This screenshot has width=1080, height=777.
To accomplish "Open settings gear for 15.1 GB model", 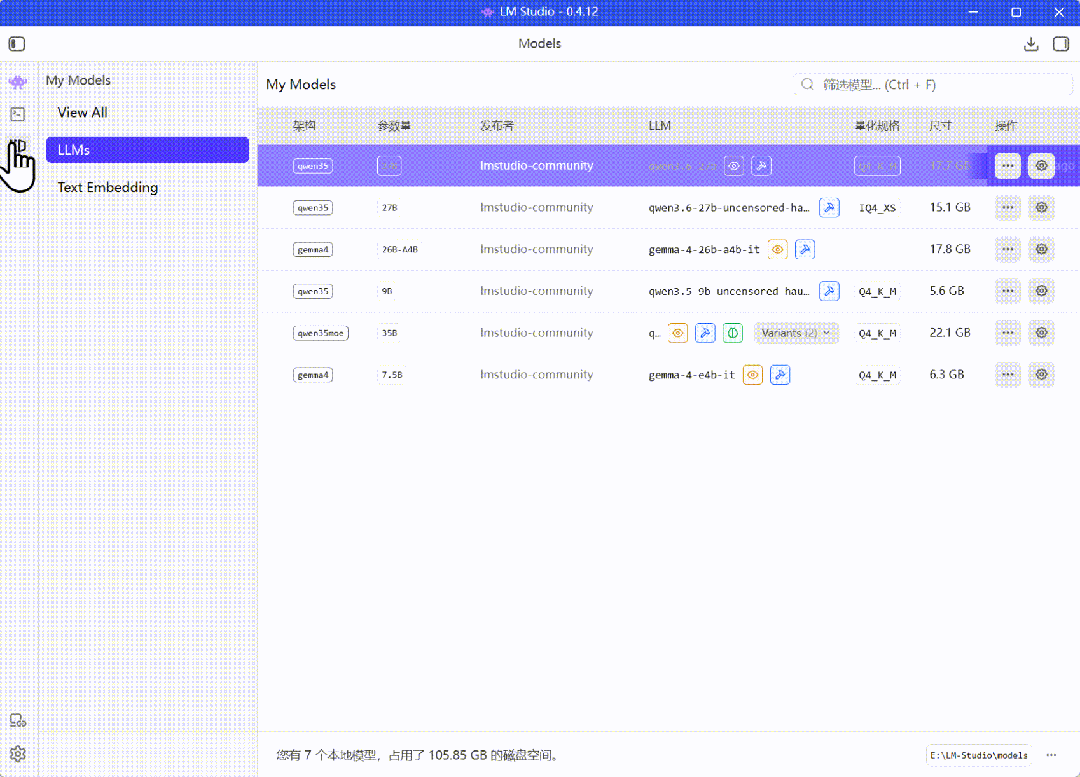I will point(1041,207).
